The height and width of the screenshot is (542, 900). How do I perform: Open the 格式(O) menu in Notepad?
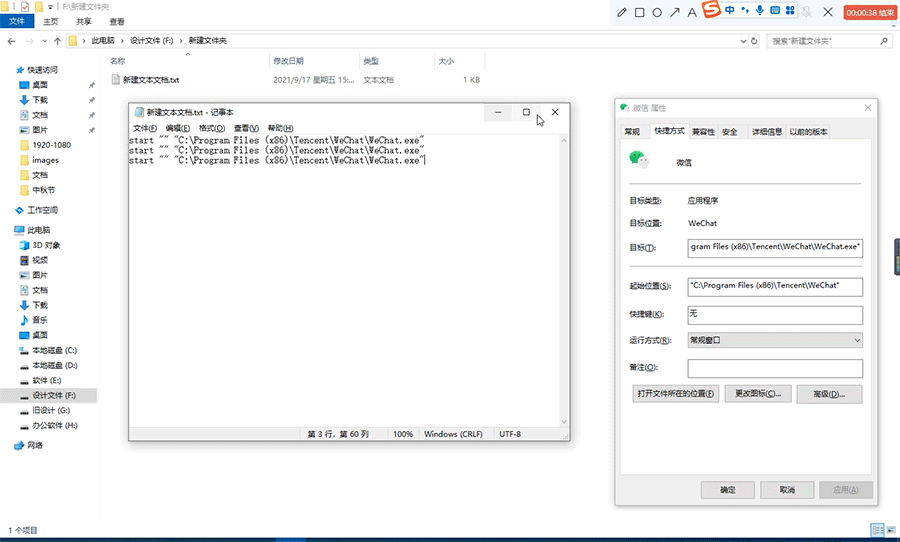pos(211,128)
